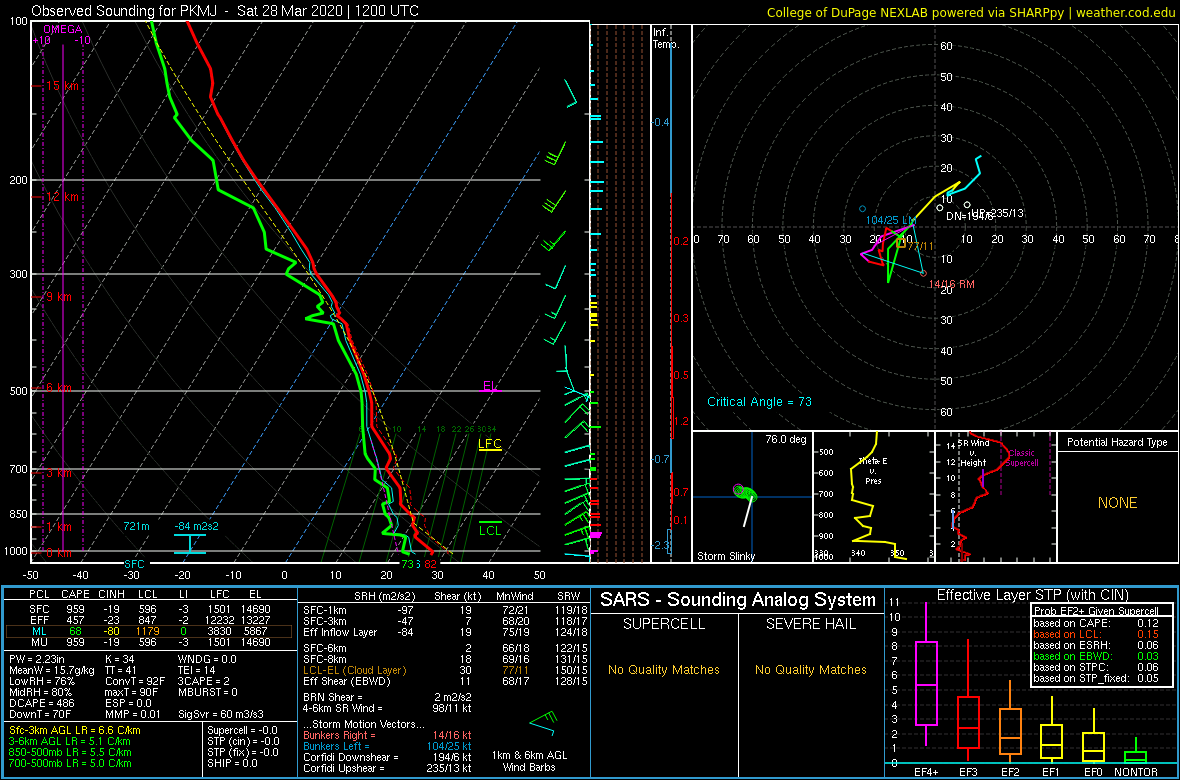Click the '3 km' height marker
This screenshot has width=1180, height=780.
(x=59, y=474)
